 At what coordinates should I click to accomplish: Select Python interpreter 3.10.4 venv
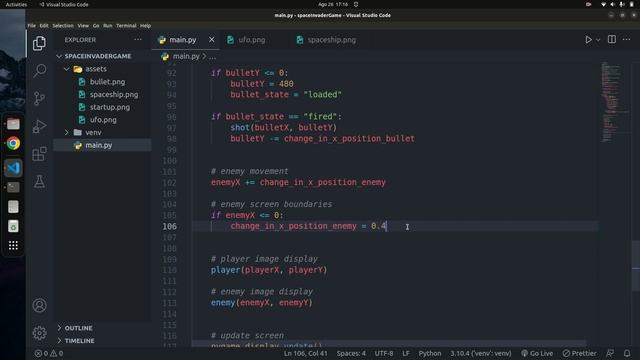tap(481, 353)
